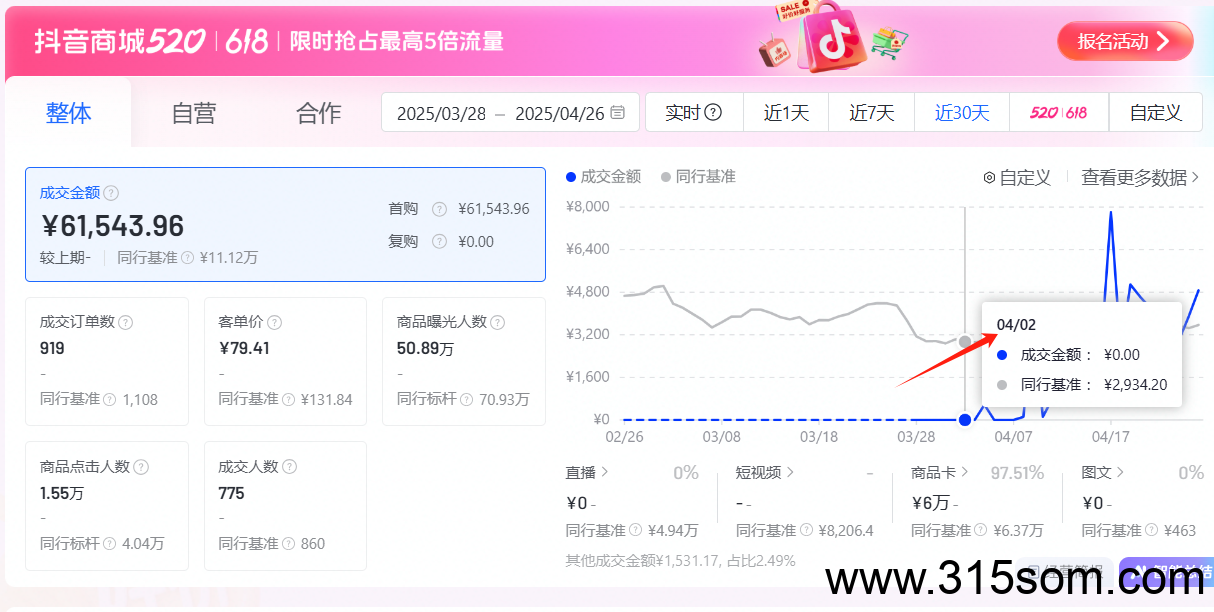
Task: Click the 97.51% share for 商品卡
Action: click(x=1017, y=473)
